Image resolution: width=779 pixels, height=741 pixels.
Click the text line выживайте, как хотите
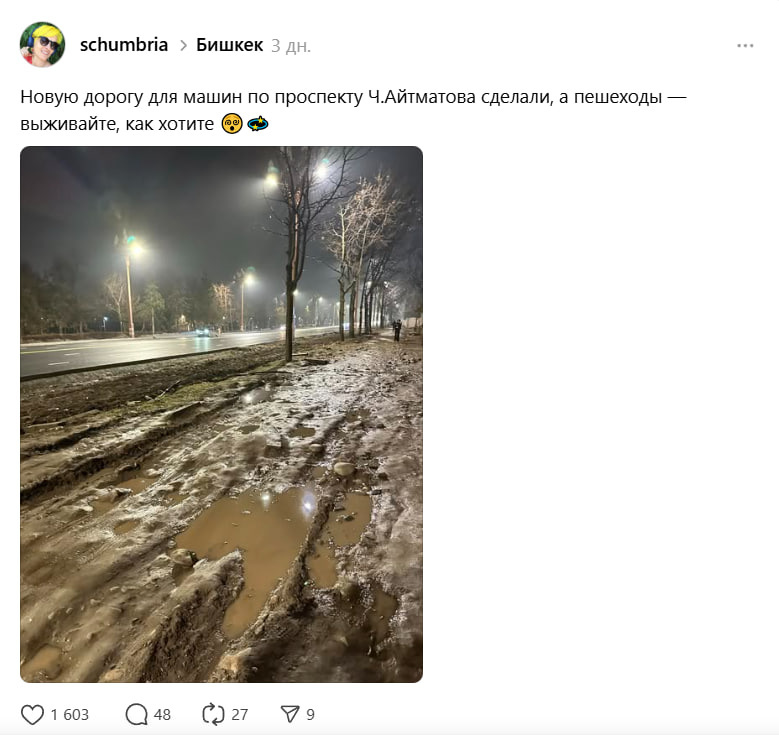117,124
